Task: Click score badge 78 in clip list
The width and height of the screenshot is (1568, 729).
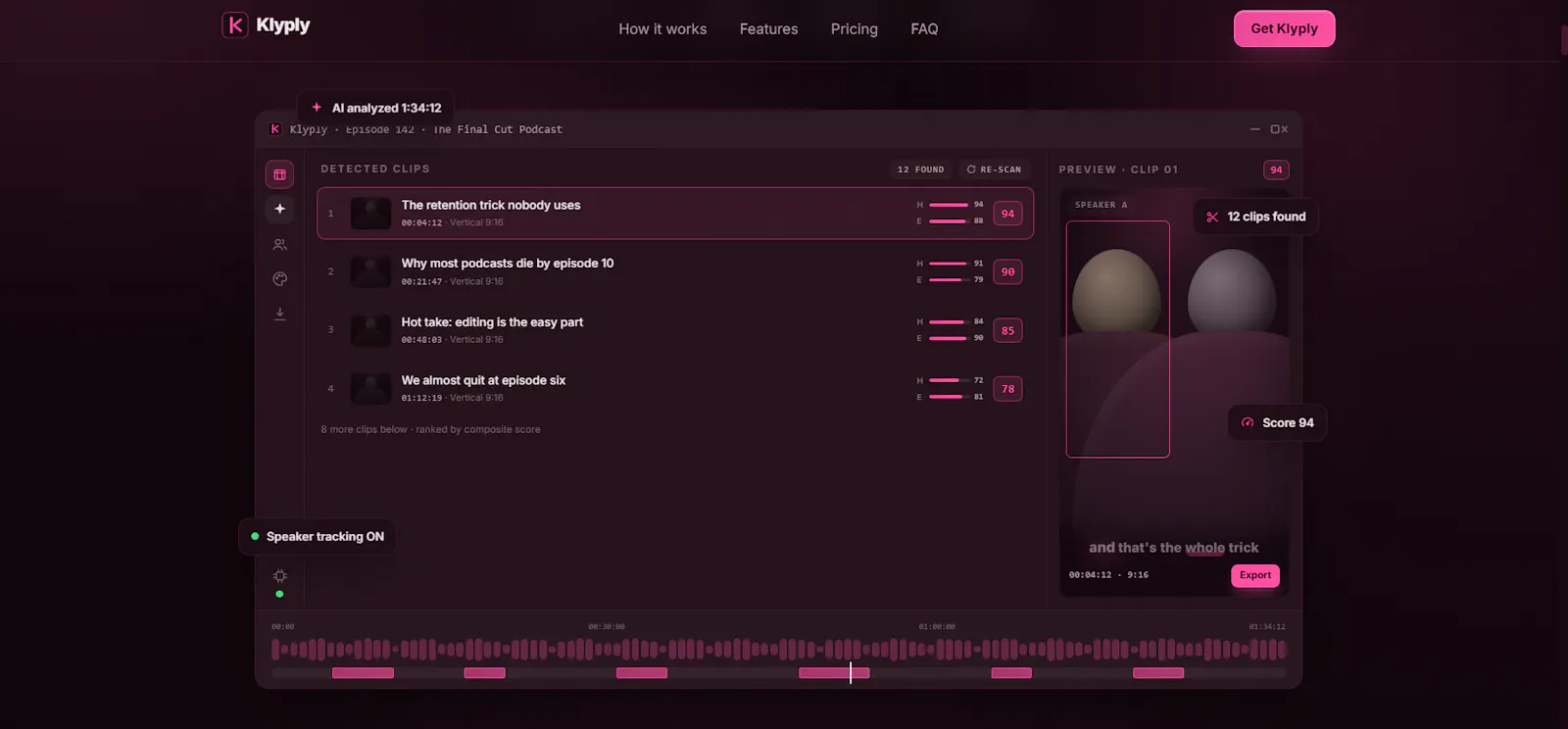Action: coord(1007,388)
